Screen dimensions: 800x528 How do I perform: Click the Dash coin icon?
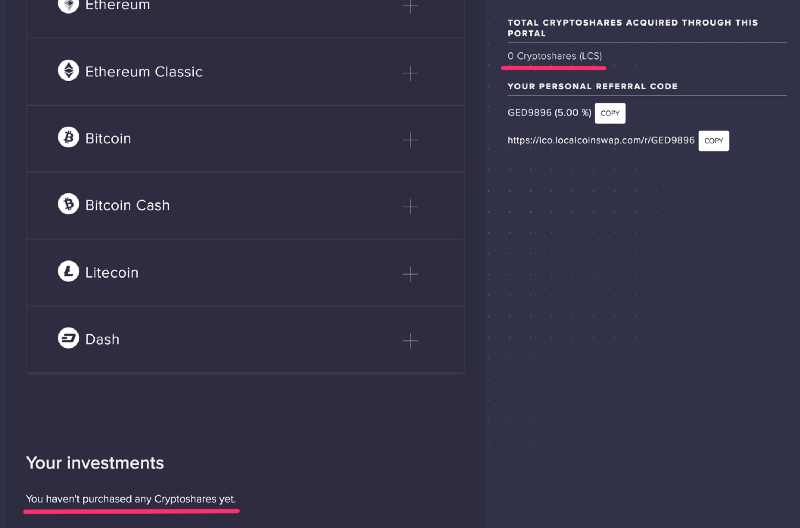pyautogui.click(x=68, y=338)
